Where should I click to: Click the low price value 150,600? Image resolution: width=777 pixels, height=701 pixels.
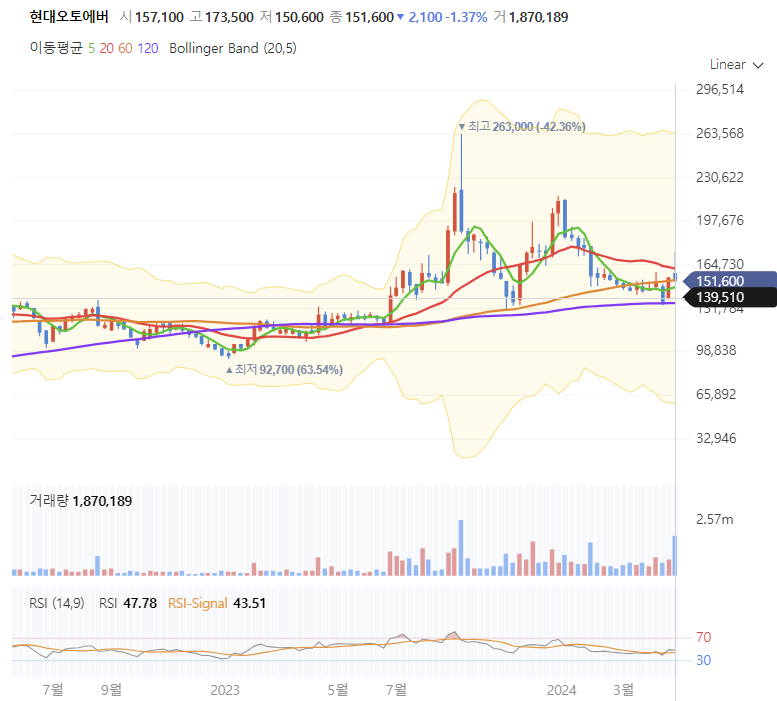[299, 17]
